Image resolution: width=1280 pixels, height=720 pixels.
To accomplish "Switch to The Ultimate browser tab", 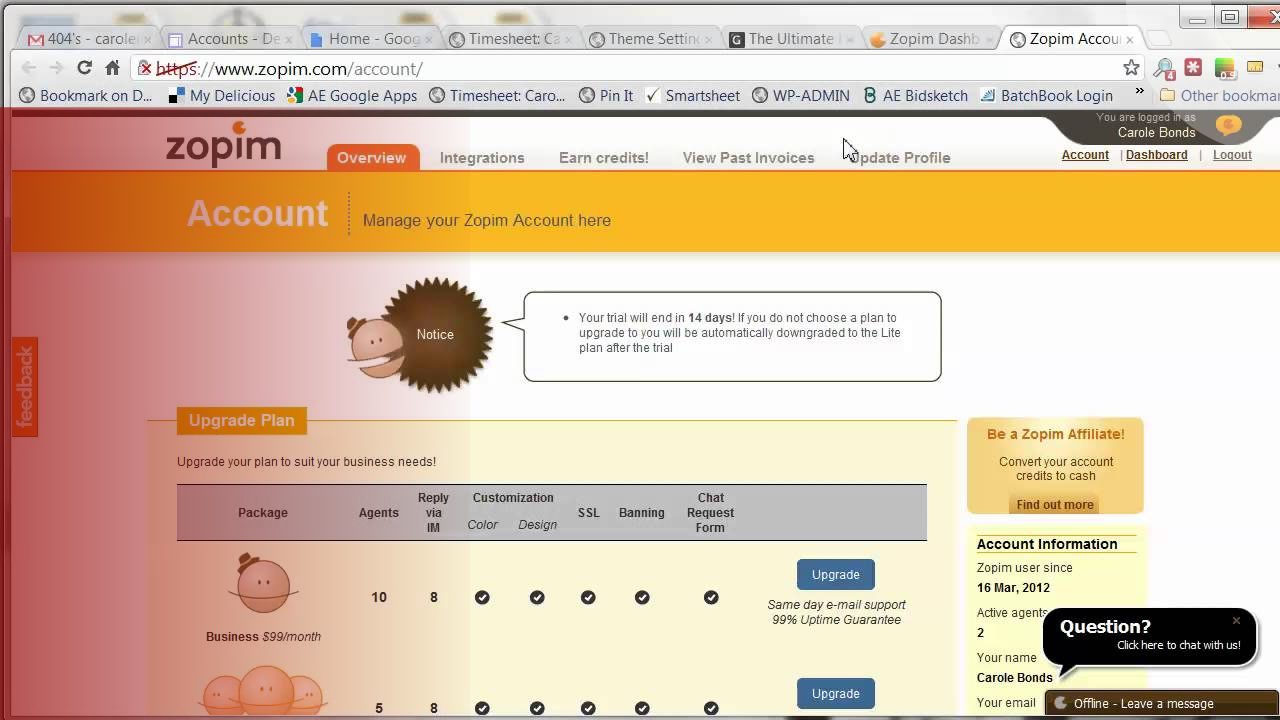I will 792,38.
